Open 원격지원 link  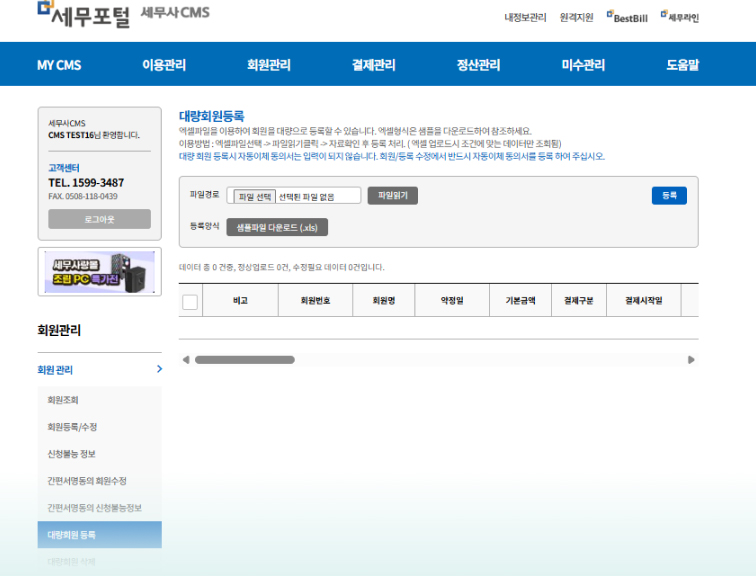pos(576,18)
